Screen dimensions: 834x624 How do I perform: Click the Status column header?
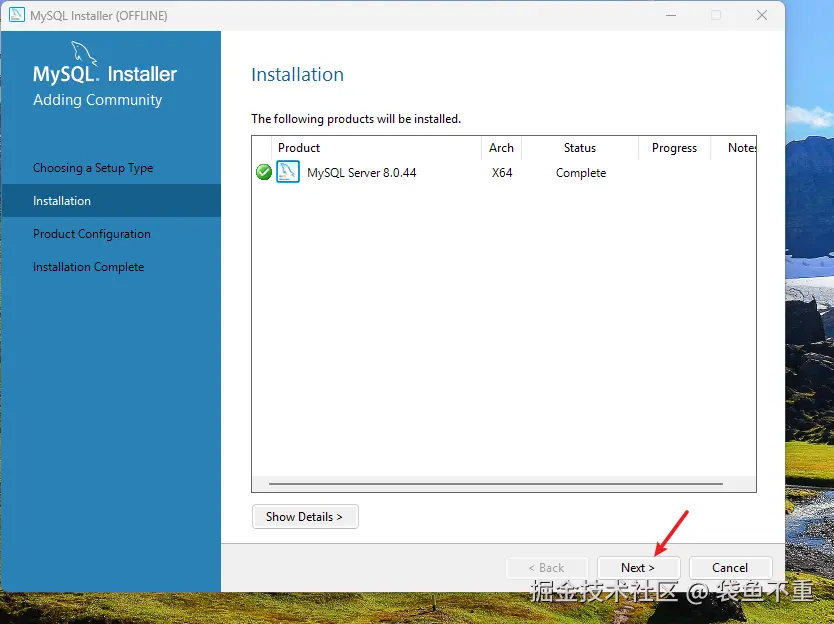pyautogui.click(x=580, y=148)
